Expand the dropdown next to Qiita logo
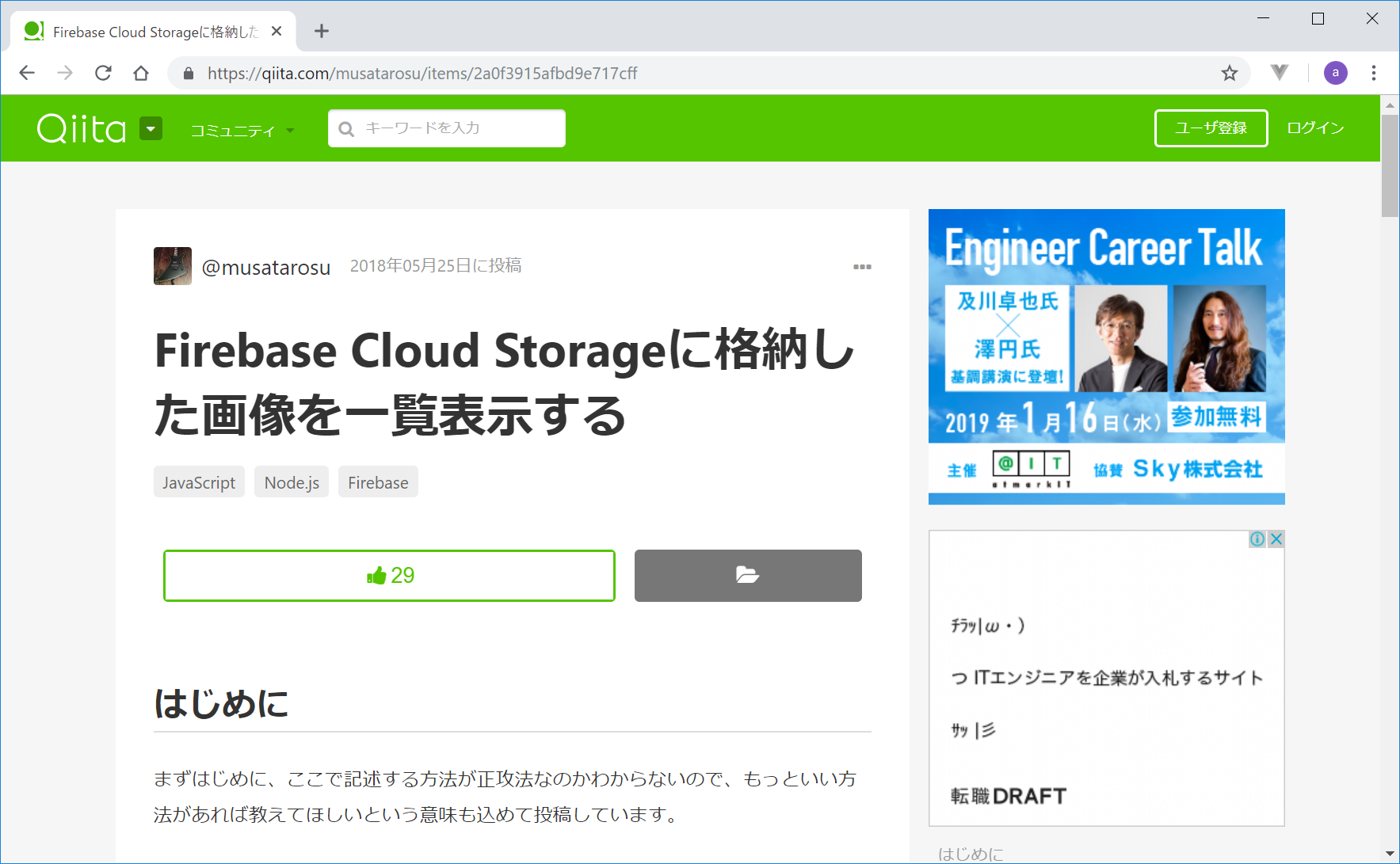The image size is (1400, 864). (151, 128)
